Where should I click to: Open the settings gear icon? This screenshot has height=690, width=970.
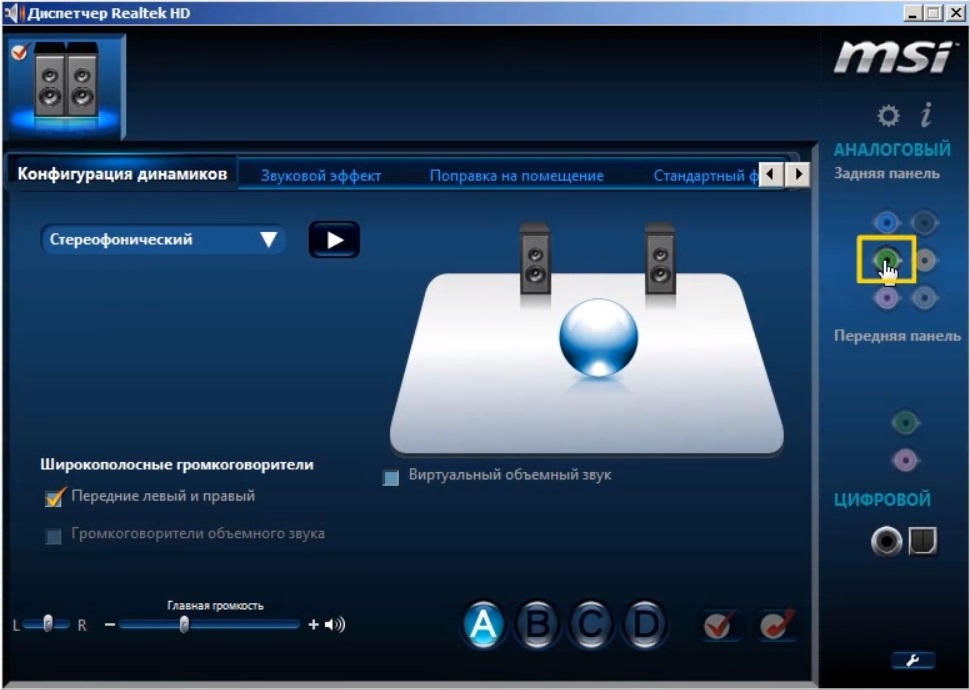pos(888,115)
